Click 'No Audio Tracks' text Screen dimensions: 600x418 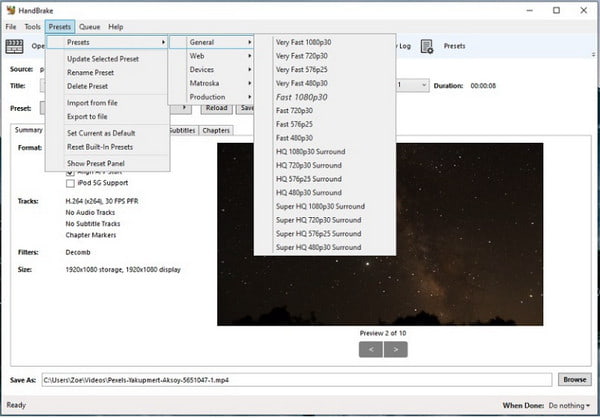click(x=90, y=212)
